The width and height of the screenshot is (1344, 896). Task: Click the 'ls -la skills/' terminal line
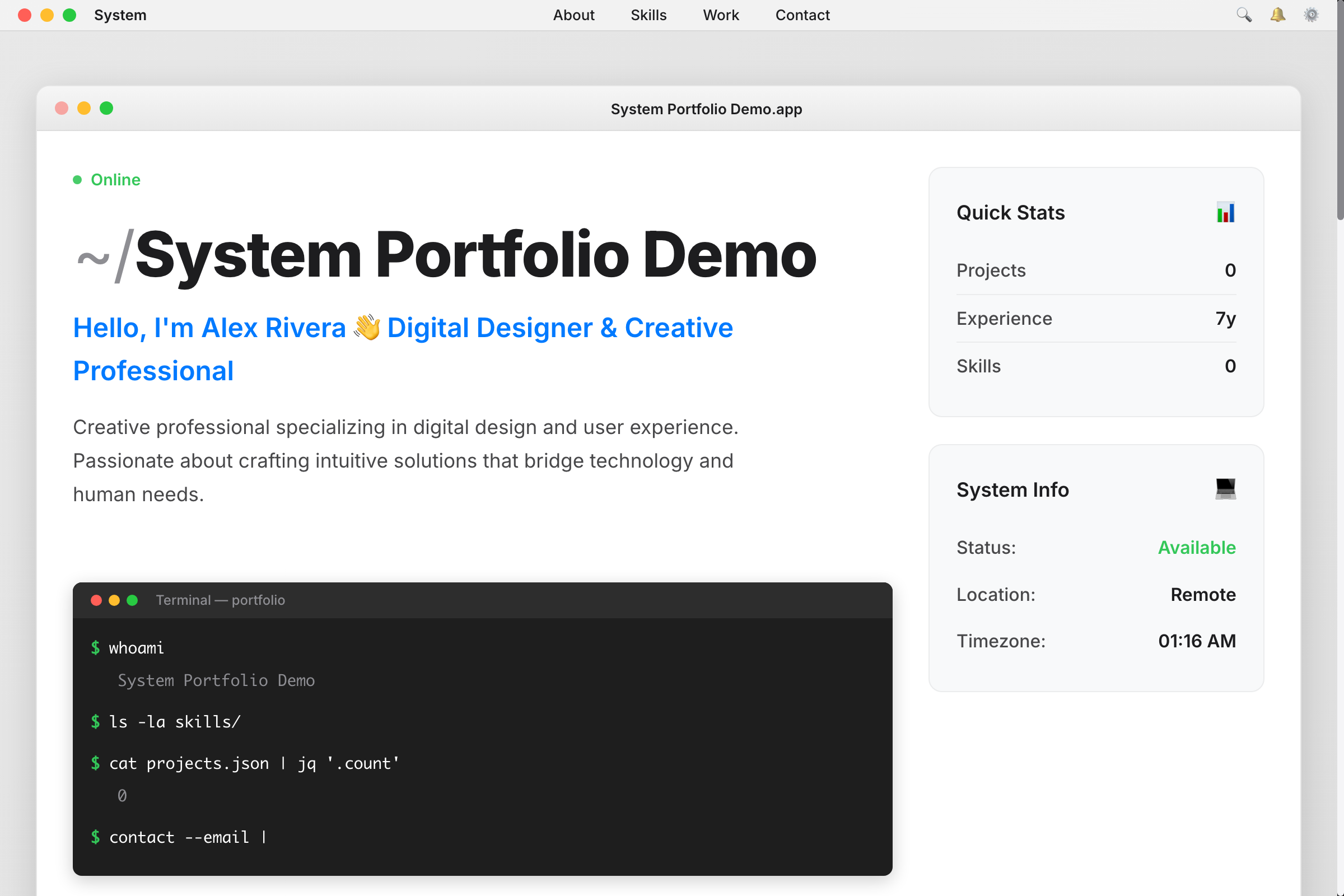pyautogui.click(x=174, y=722)
